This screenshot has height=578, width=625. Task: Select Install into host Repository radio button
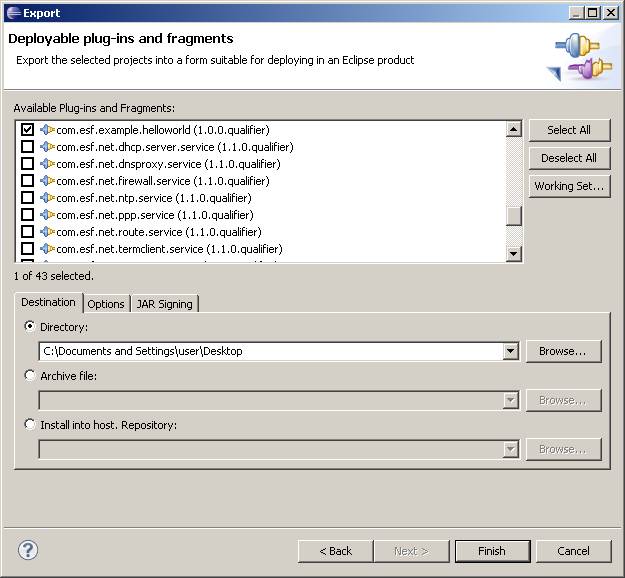[x=30, y=425]
